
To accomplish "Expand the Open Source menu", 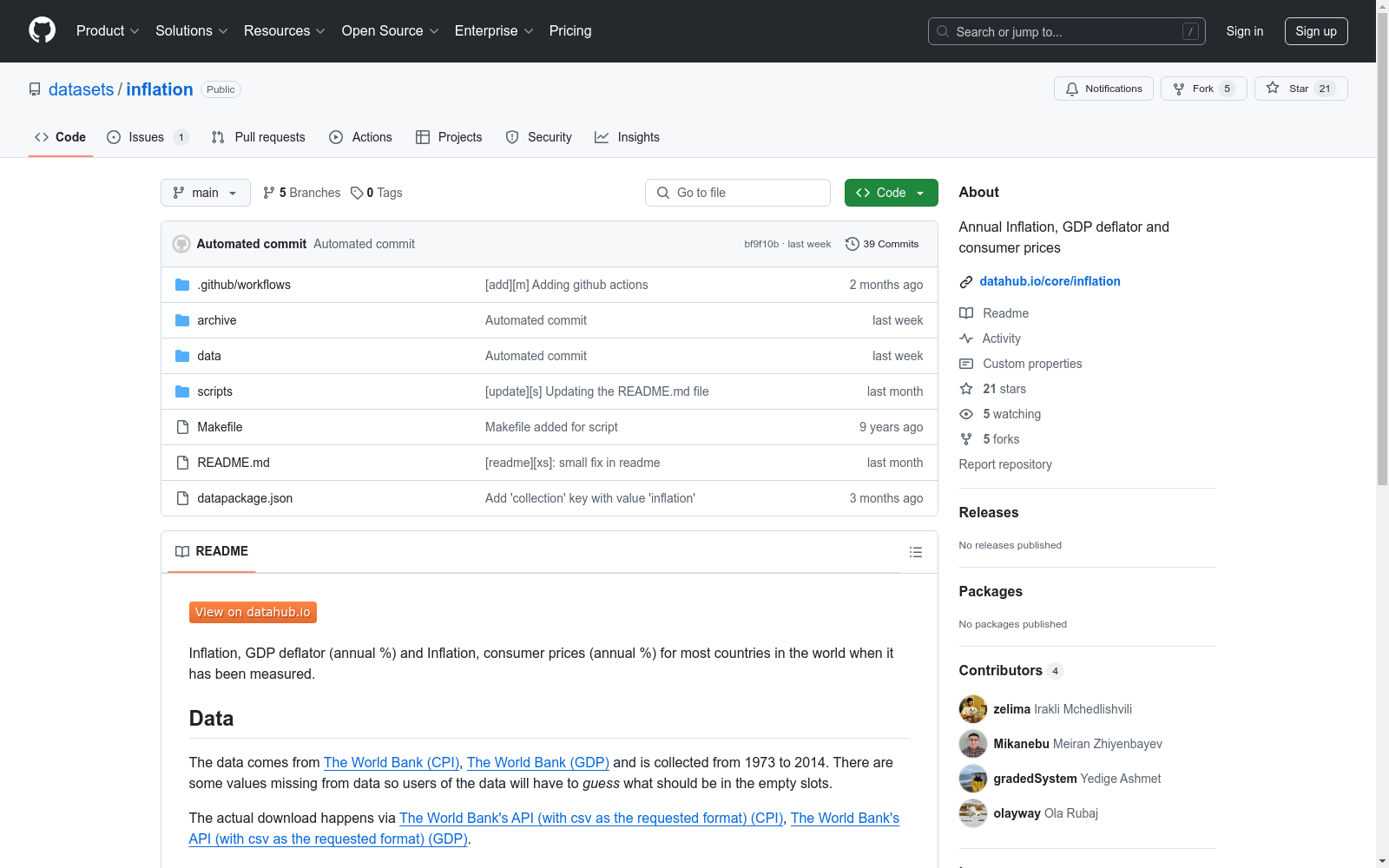I will [x=390, y=30].
